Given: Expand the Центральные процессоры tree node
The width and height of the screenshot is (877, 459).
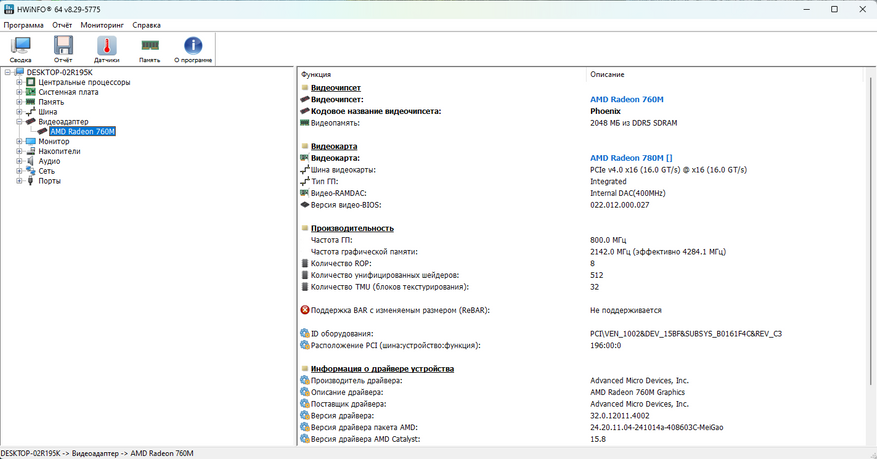Looking at the screenshot, I should point(19,82).
